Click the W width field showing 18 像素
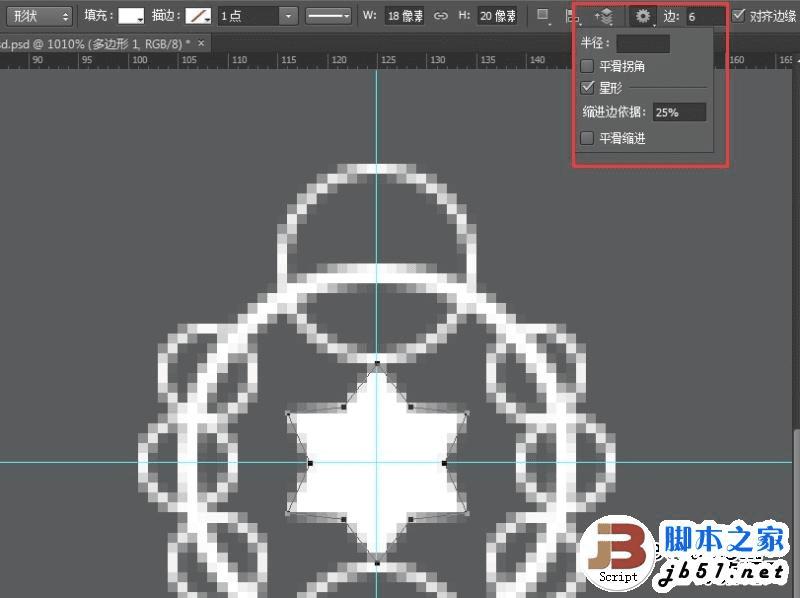Screen dimensions: 800x598 [405, 16]
